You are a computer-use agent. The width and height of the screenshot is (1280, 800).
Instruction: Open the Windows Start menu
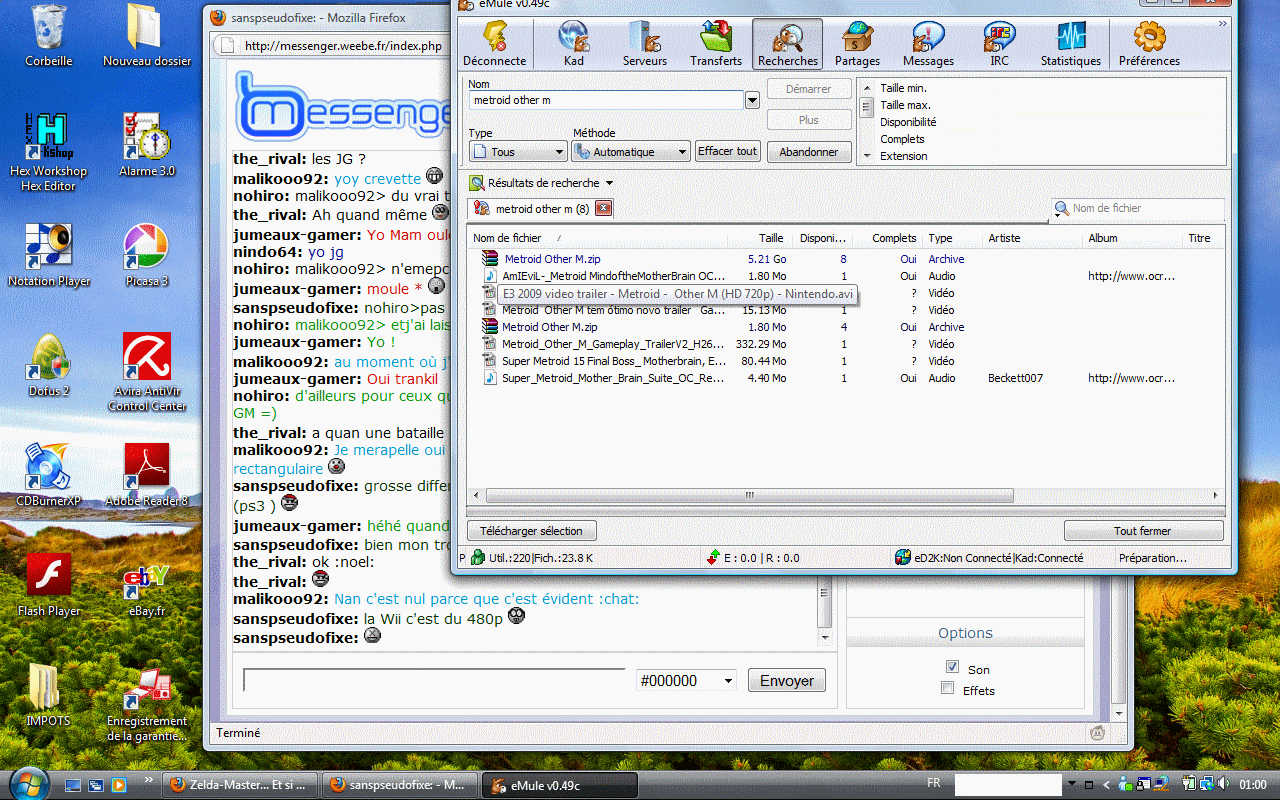coord(27,783)
